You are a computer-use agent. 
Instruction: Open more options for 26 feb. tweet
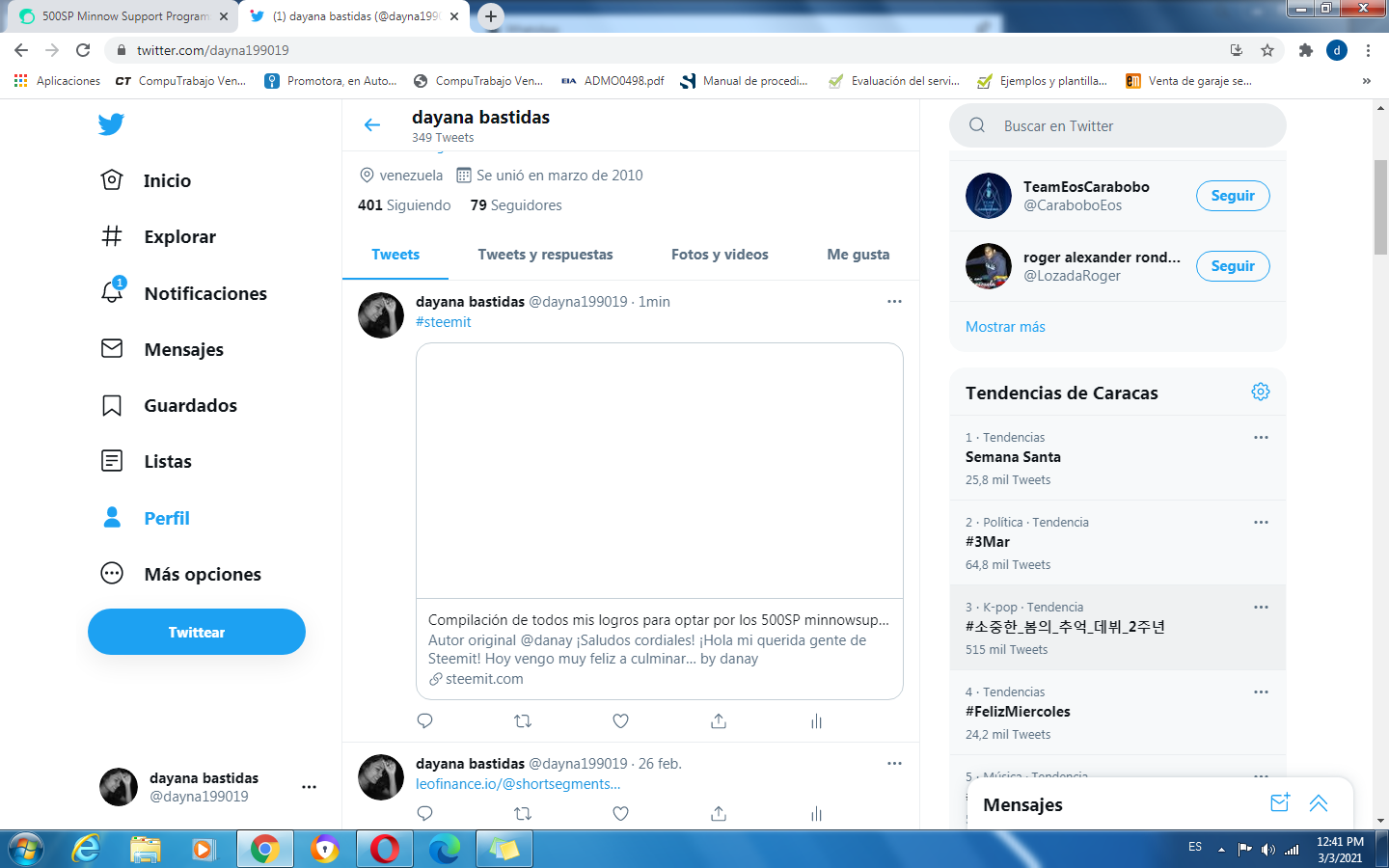894,764
